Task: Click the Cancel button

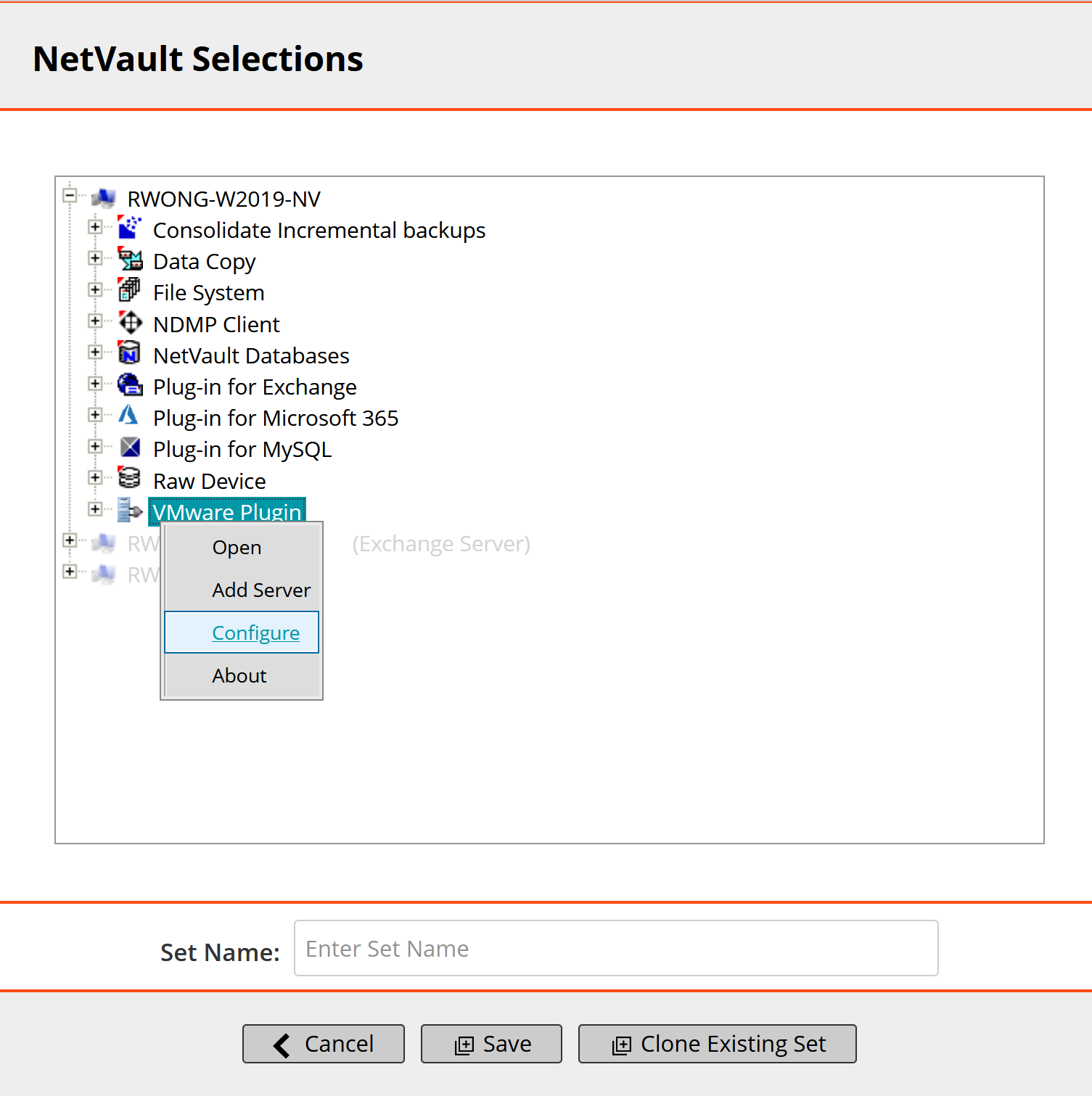Action: 324,1044
